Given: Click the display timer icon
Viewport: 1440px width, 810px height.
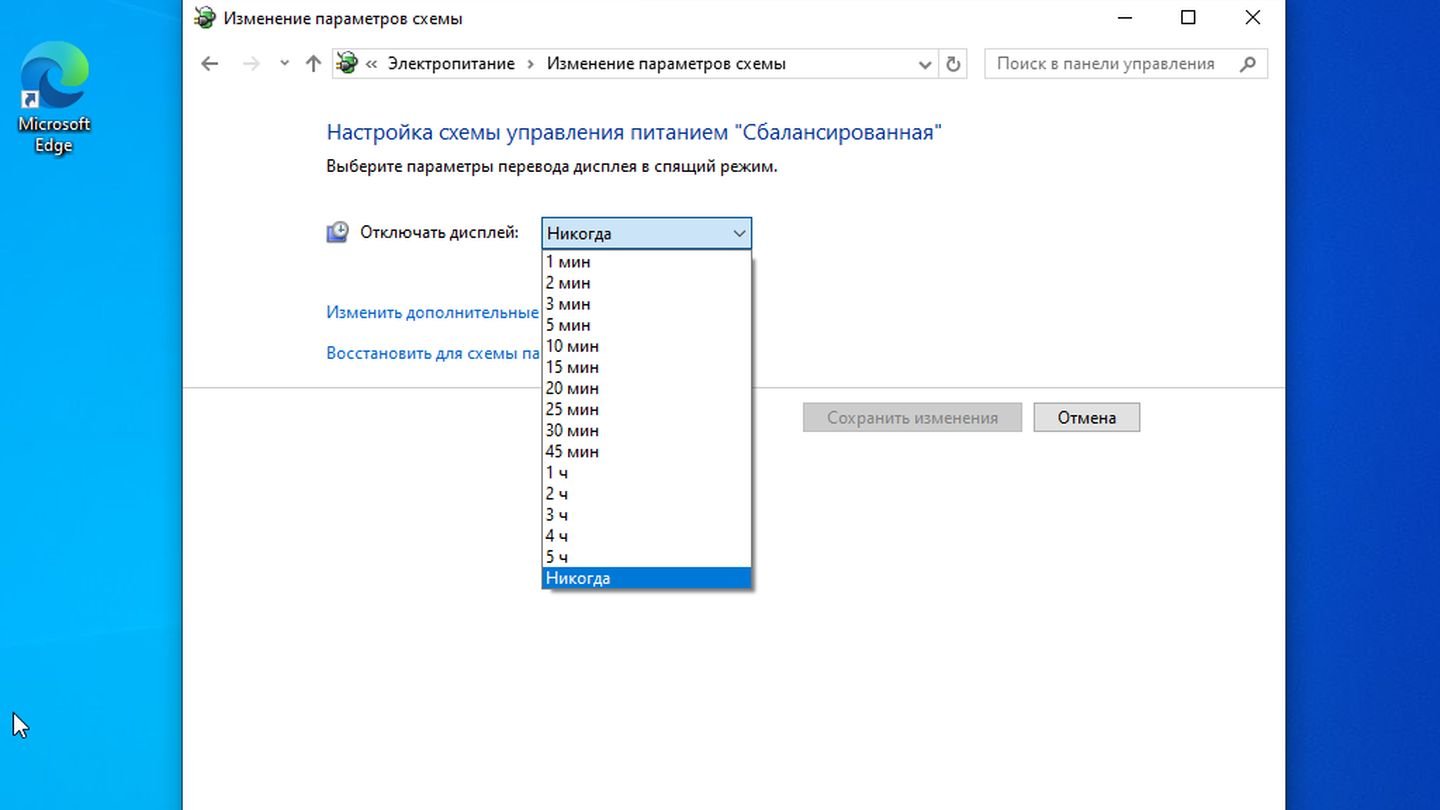Looking at the screenshot, I should 338,232.
